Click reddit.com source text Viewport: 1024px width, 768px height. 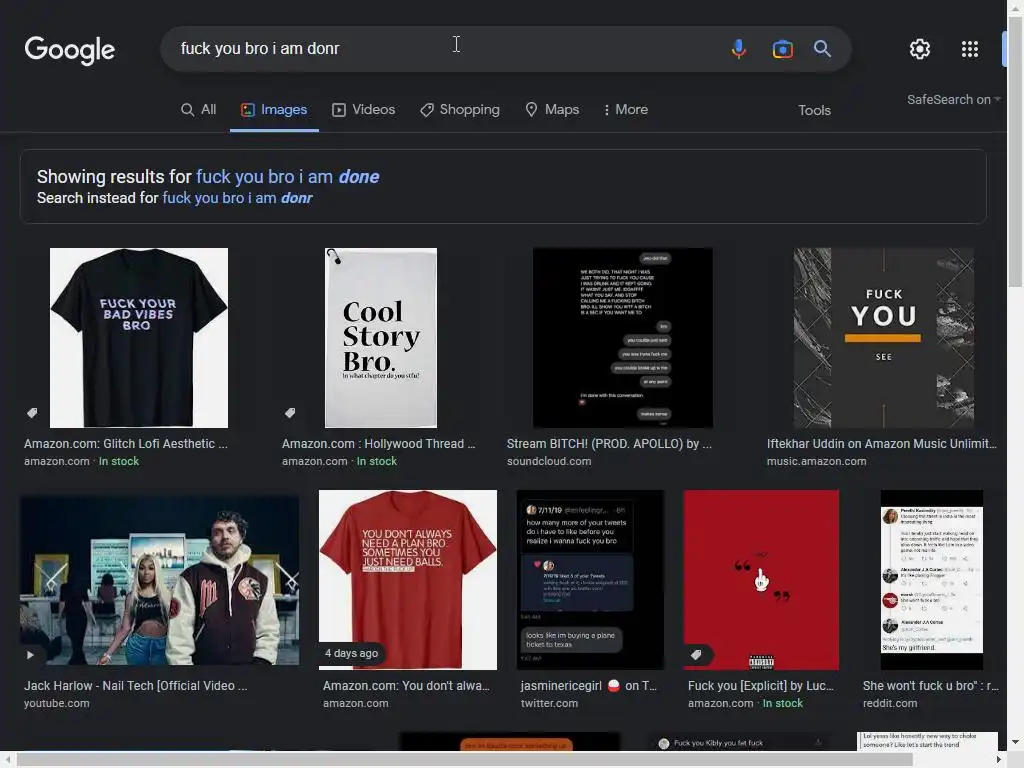click(x=889, y=703)
